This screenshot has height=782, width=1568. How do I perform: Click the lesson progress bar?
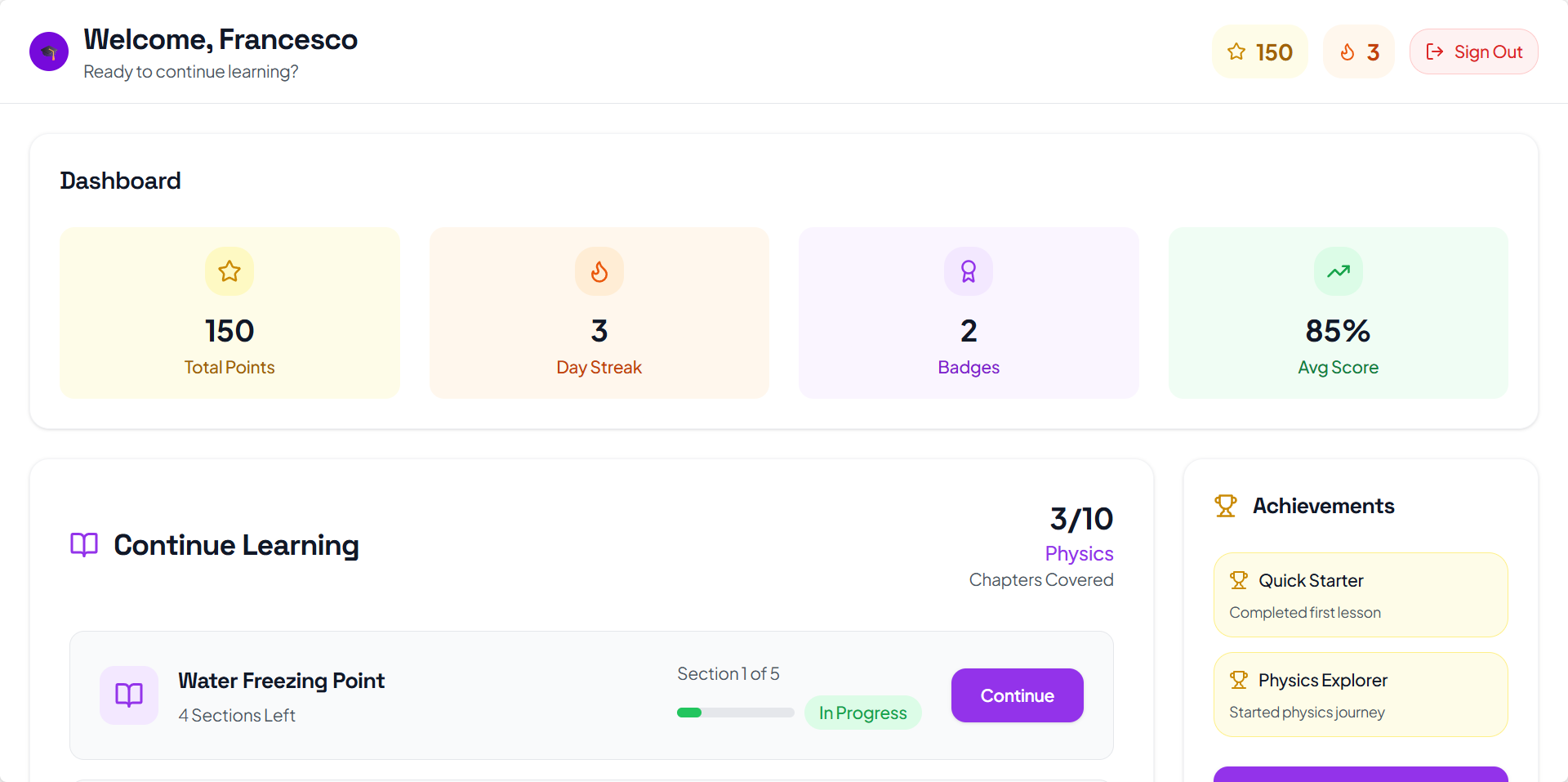[735, 713]
